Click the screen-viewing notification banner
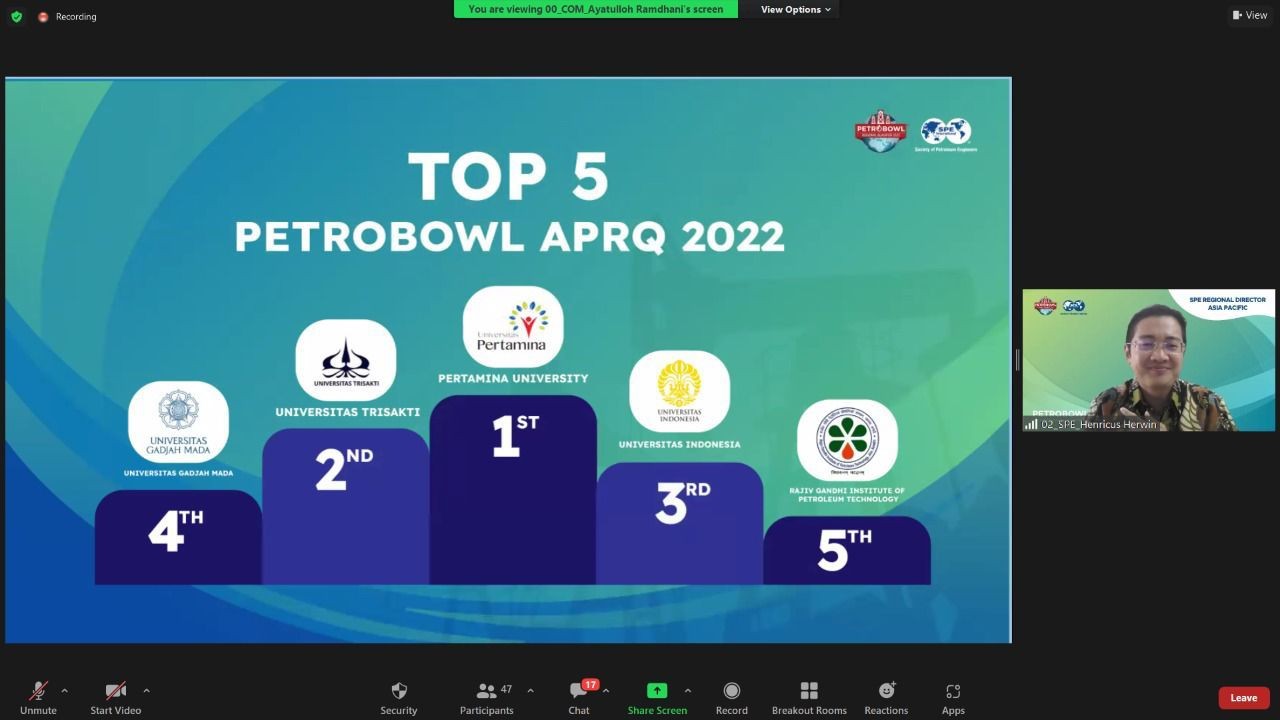1280x720 pixels. (x=596, y=9)
